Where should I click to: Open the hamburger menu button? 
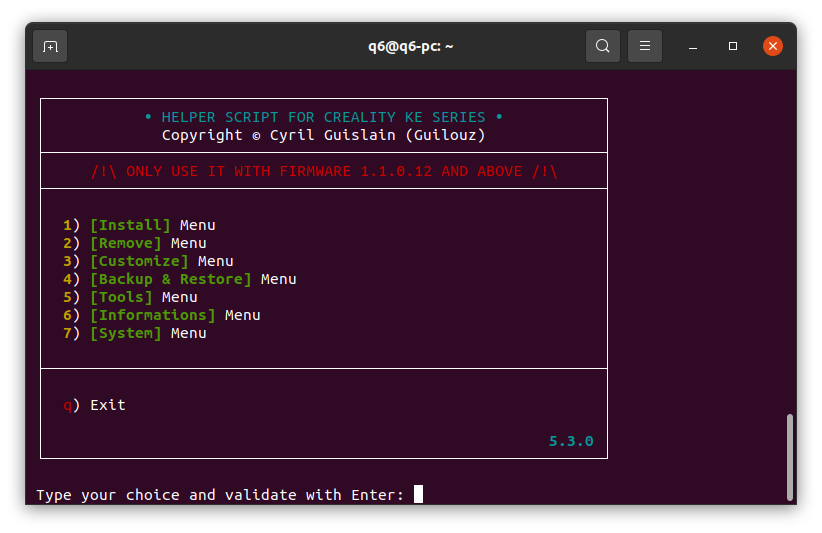(x=645, y=46)
